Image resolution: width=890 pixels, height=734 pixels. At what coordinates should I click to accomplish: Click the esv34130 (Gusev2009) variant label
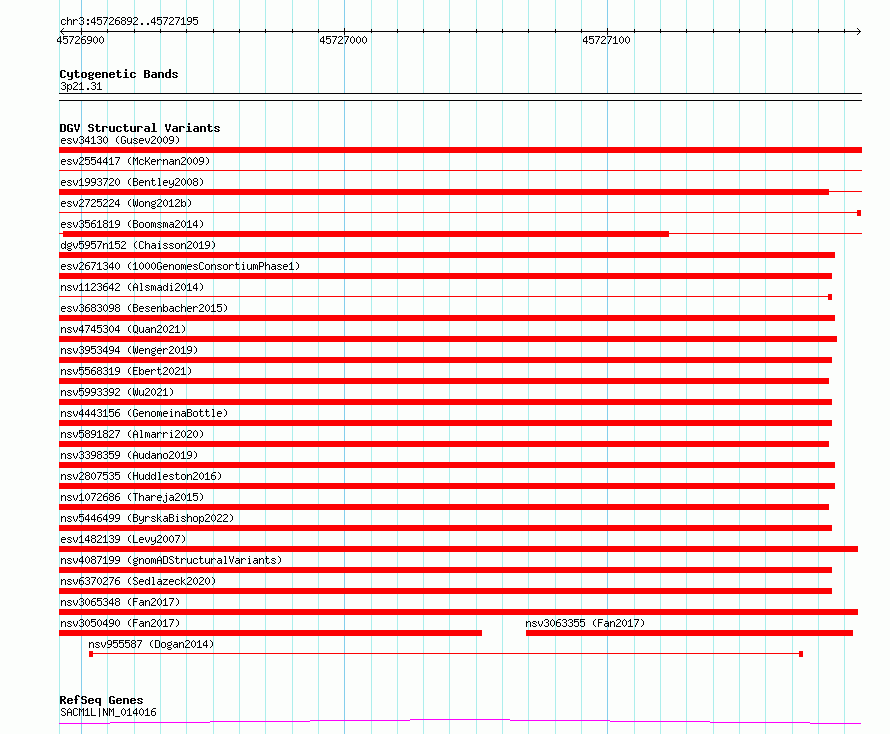click(120, 140)
